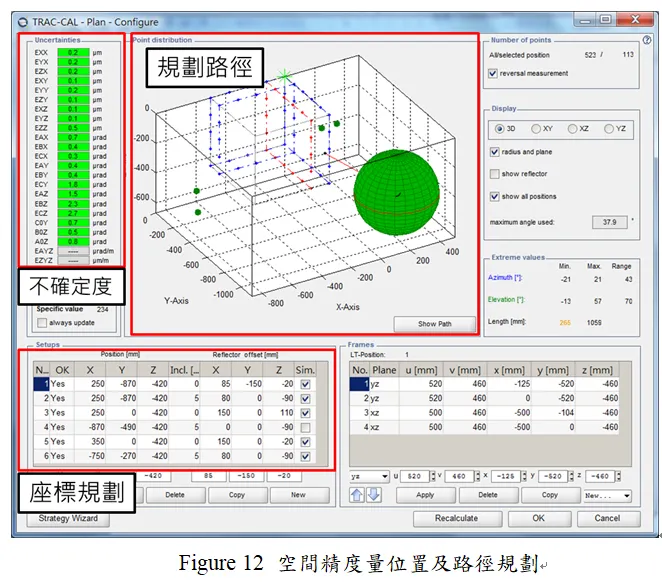Toggle Sim. checkbox for setup row 6

click(305, 456)
